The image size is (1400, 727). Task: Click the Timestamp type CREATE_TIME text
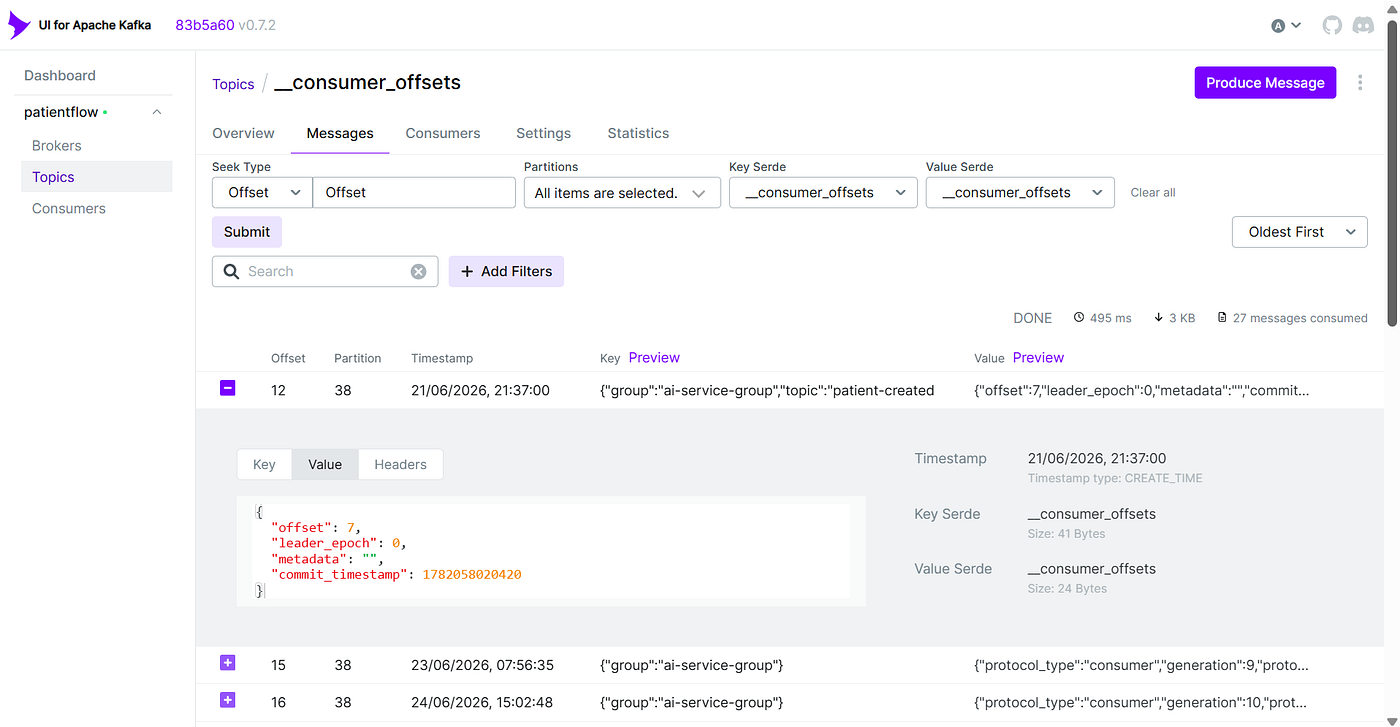pos(1115,479)
